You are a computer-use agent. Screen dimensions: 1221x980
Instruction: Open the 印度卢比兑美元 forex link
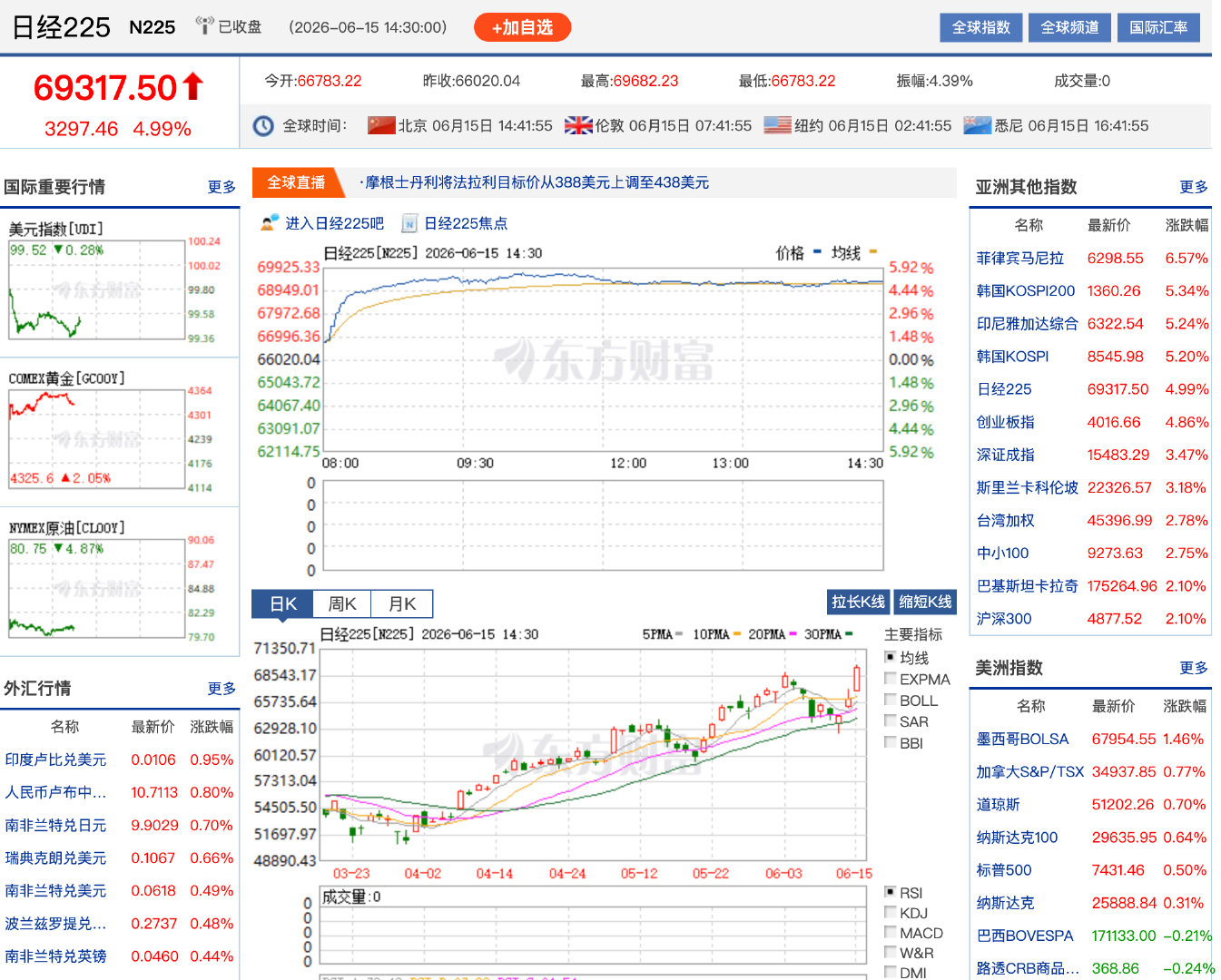click(x=55, y=759)
